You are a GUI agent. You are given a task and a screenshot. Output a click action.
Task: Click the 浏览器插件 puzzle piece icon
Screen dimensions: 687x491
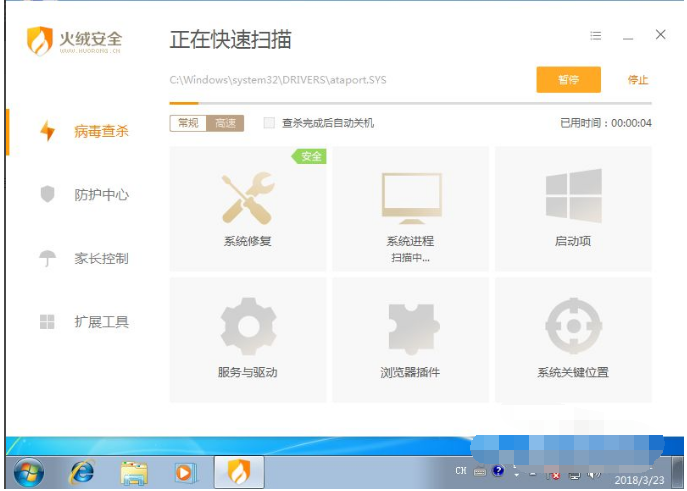(414, 328)
